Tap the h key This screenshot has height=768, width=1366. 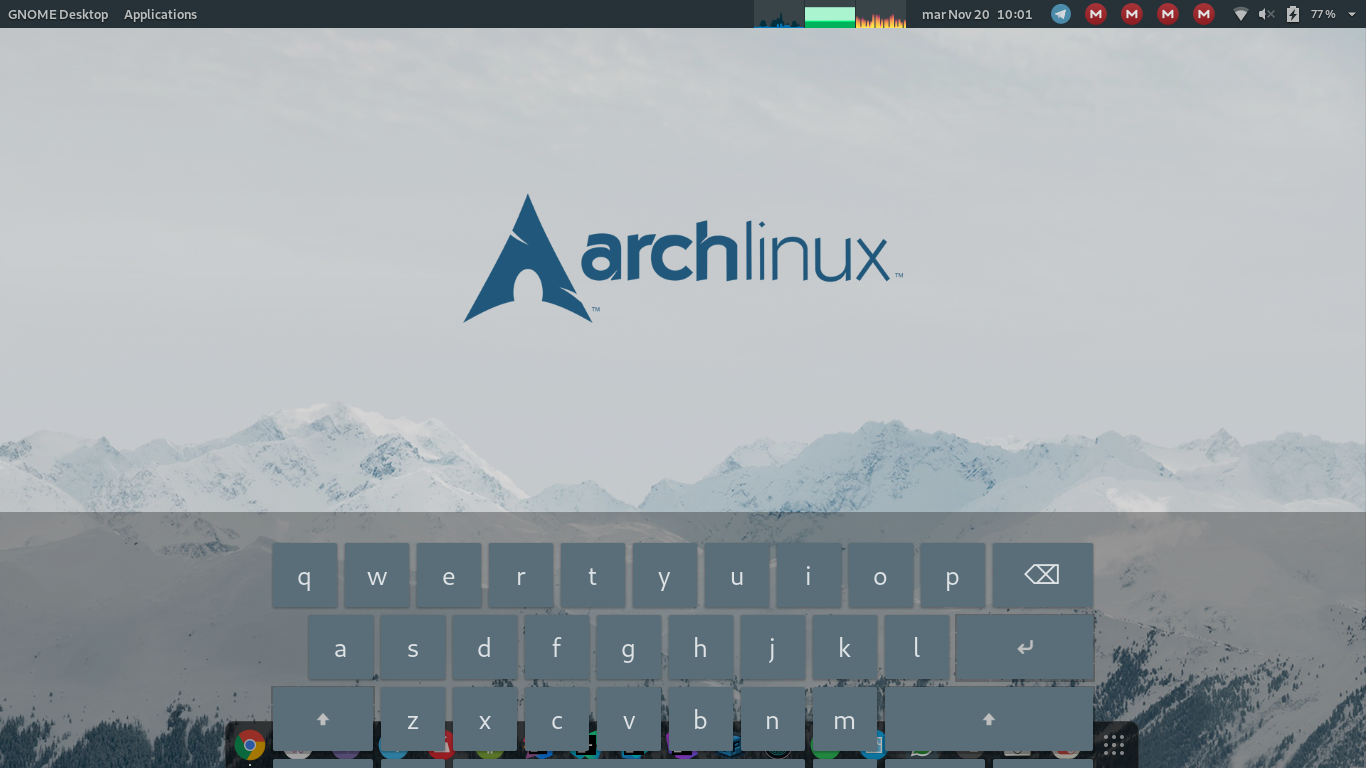(x=701, y=647)
